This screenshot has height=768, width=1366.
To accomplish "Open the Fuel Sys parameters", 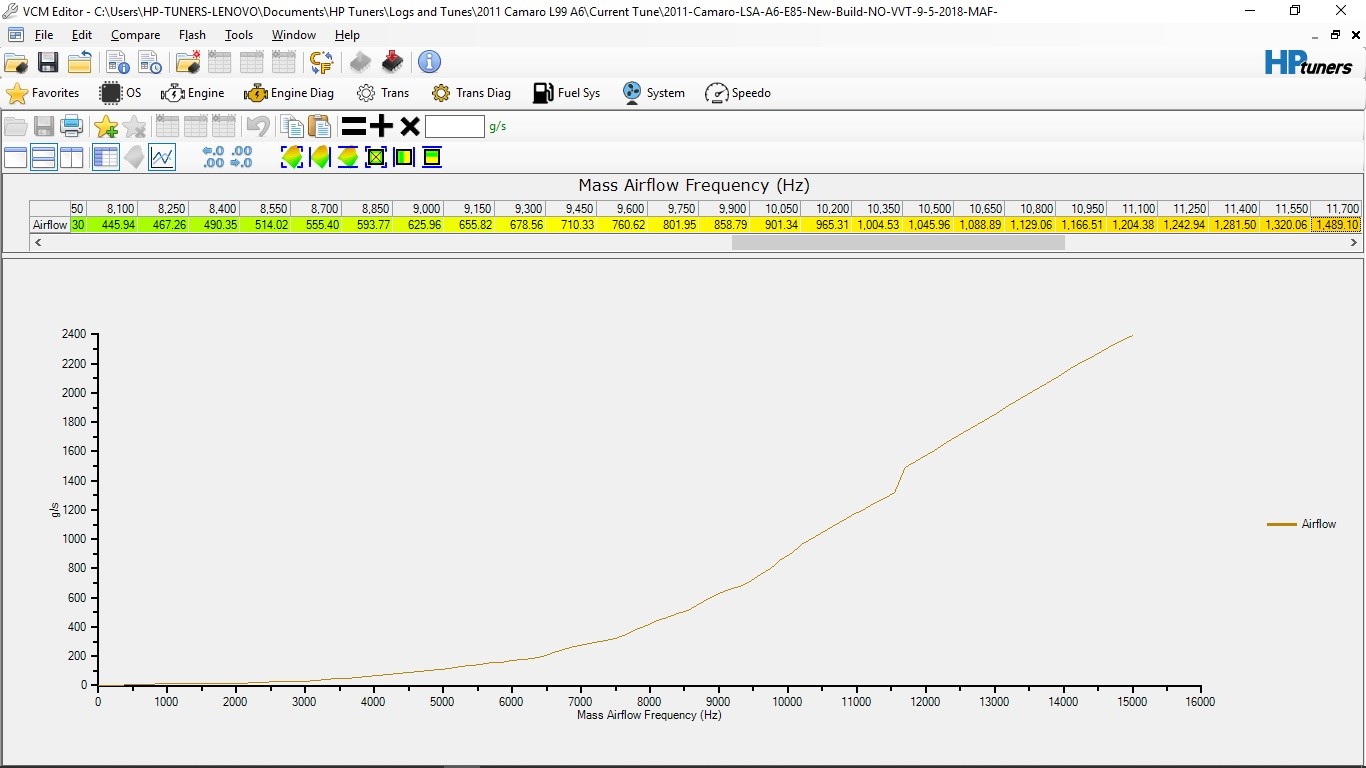I will (566, 93).
